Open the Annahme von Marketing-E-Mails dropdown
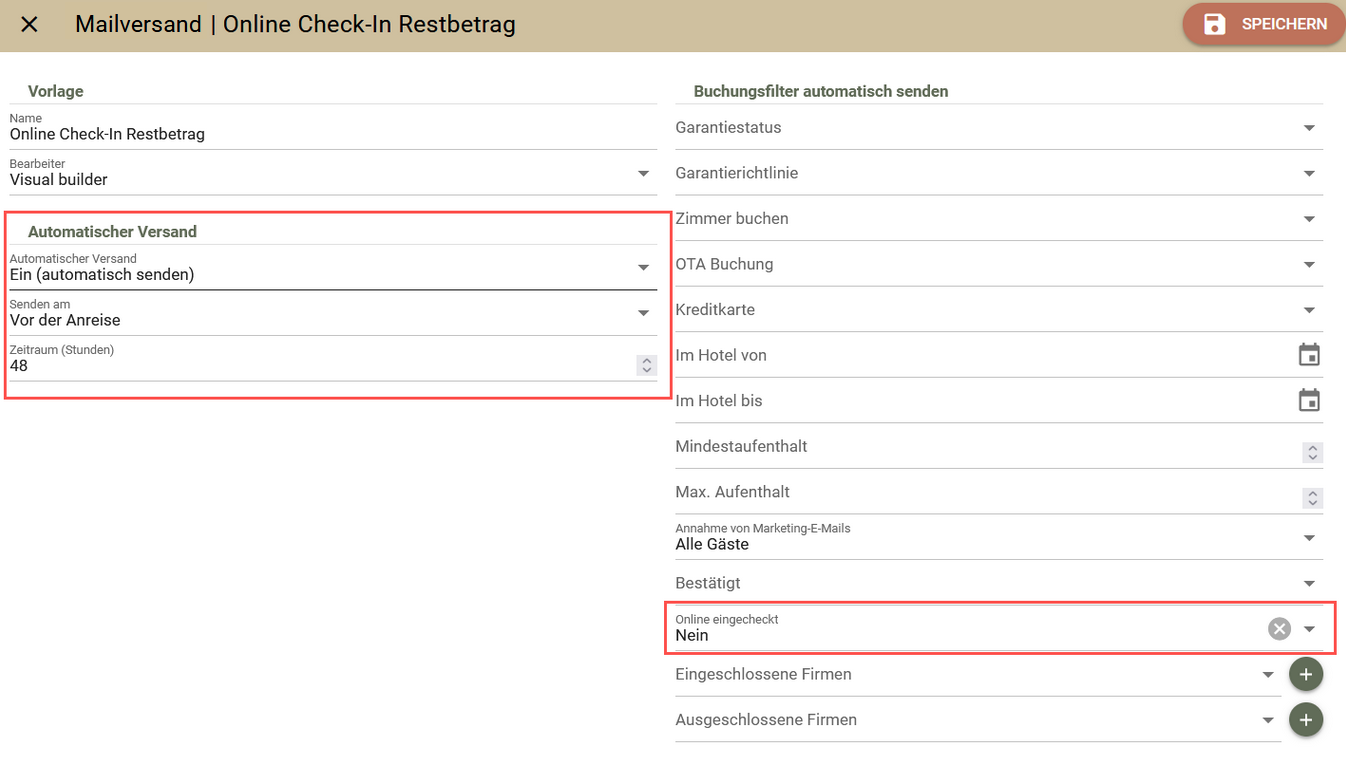Image resolution: width=1346 pixels, height=764 pixels. [999, 538]
